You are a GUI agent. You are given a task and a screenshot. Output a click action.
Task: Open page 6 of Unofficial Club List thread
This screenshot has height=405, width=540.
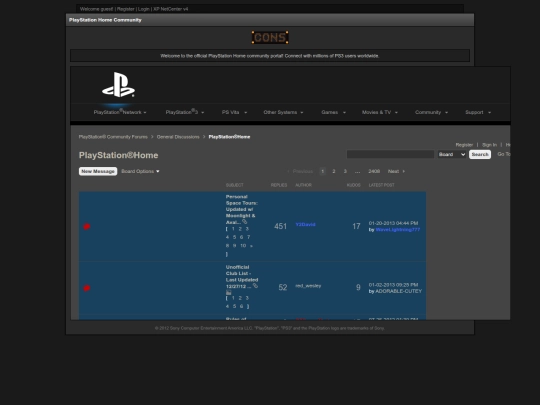(x=241, y=306)
